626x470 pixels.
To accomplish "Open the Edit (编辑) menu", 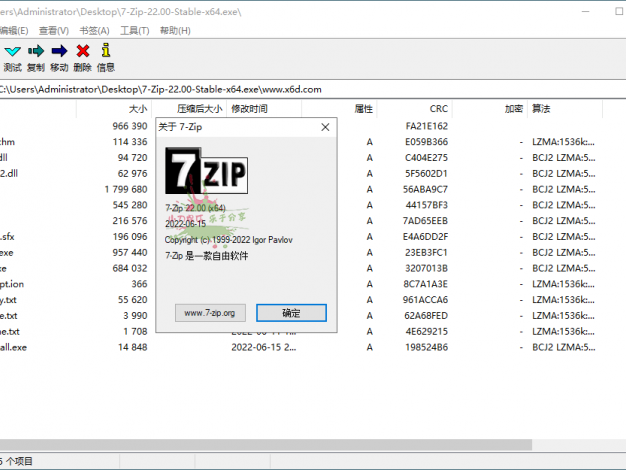I will coord(14,31).
